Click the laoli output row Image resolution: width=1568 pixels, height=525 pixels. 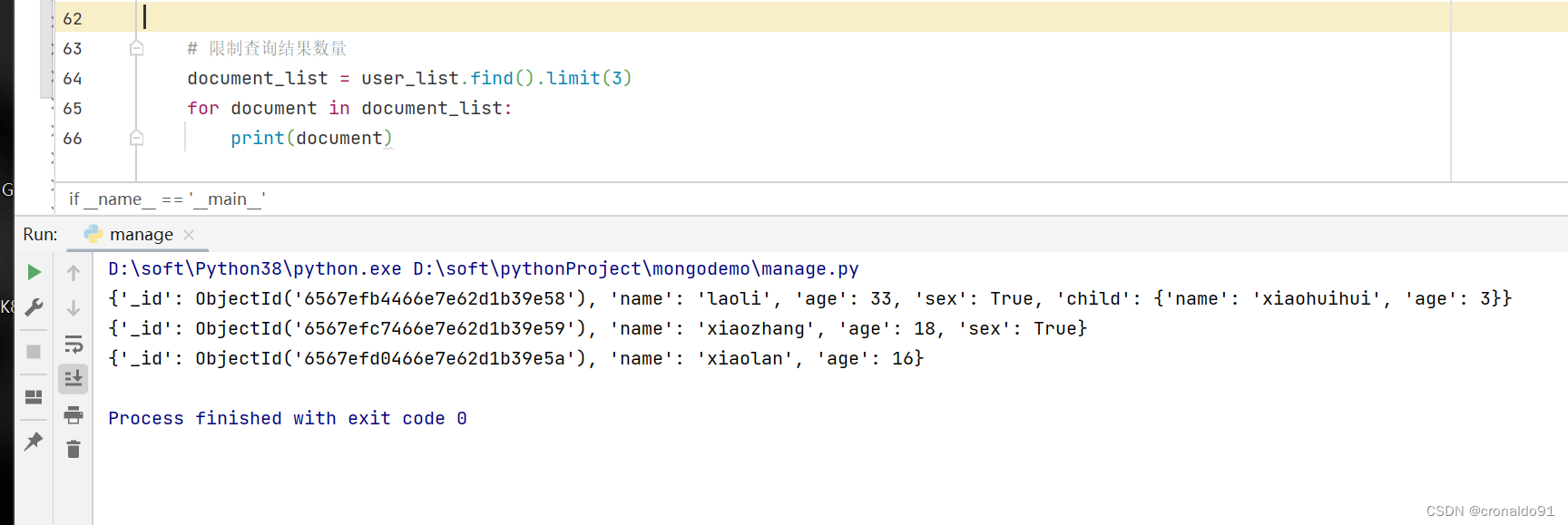[809, 298]
